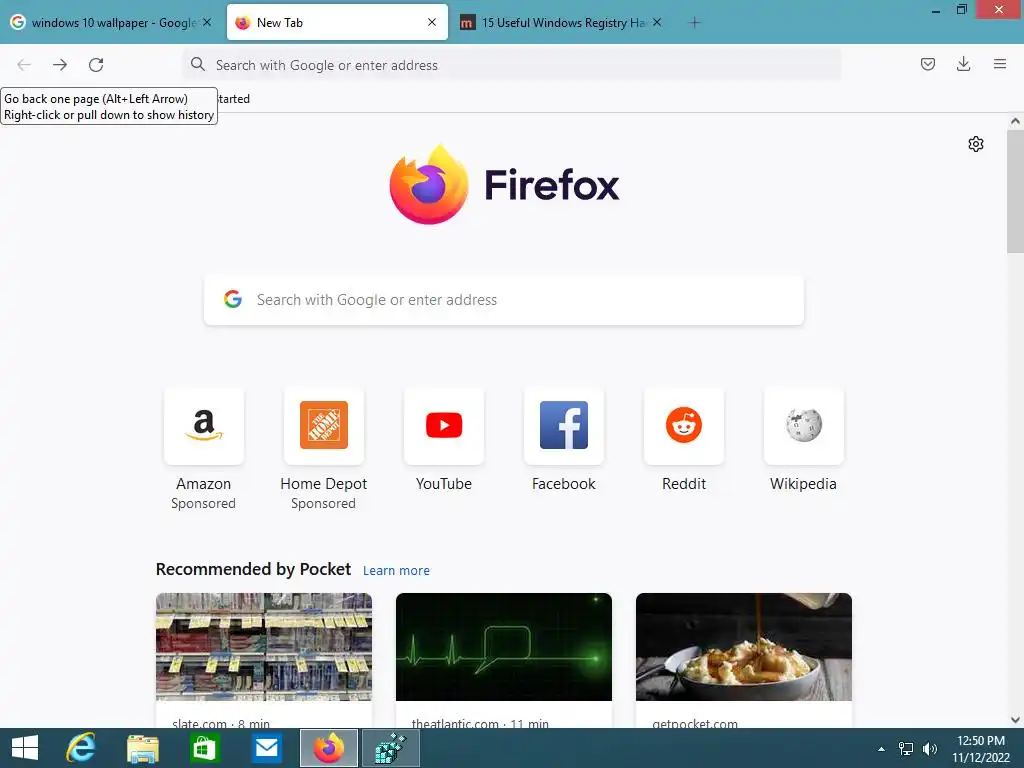Close the windows 10 wallpaper tab
Image resolution: width=1024 pixels, height=768 pixels.
click(x=207, y=22)
